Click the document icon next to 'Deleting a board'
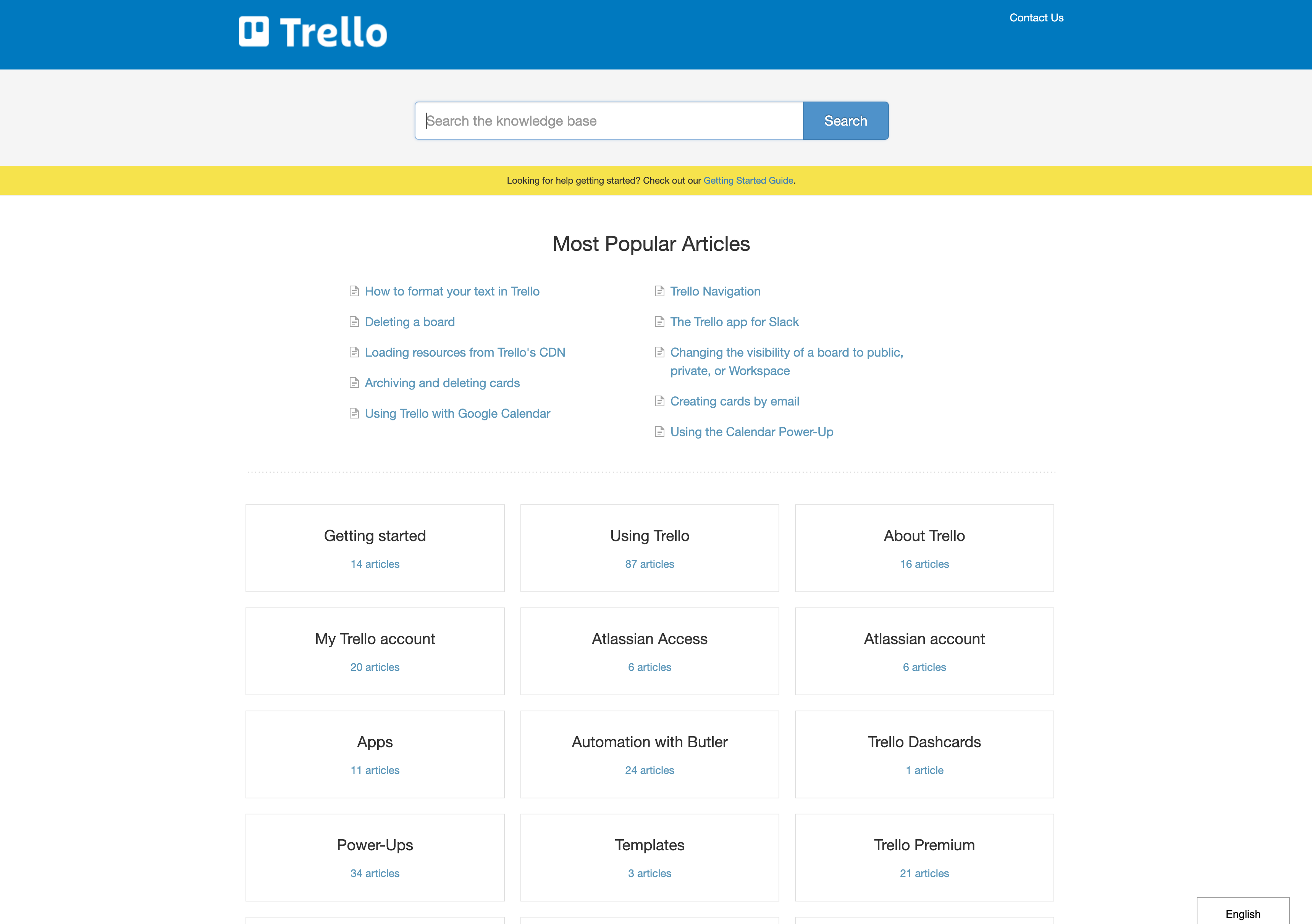 (354, 322)
